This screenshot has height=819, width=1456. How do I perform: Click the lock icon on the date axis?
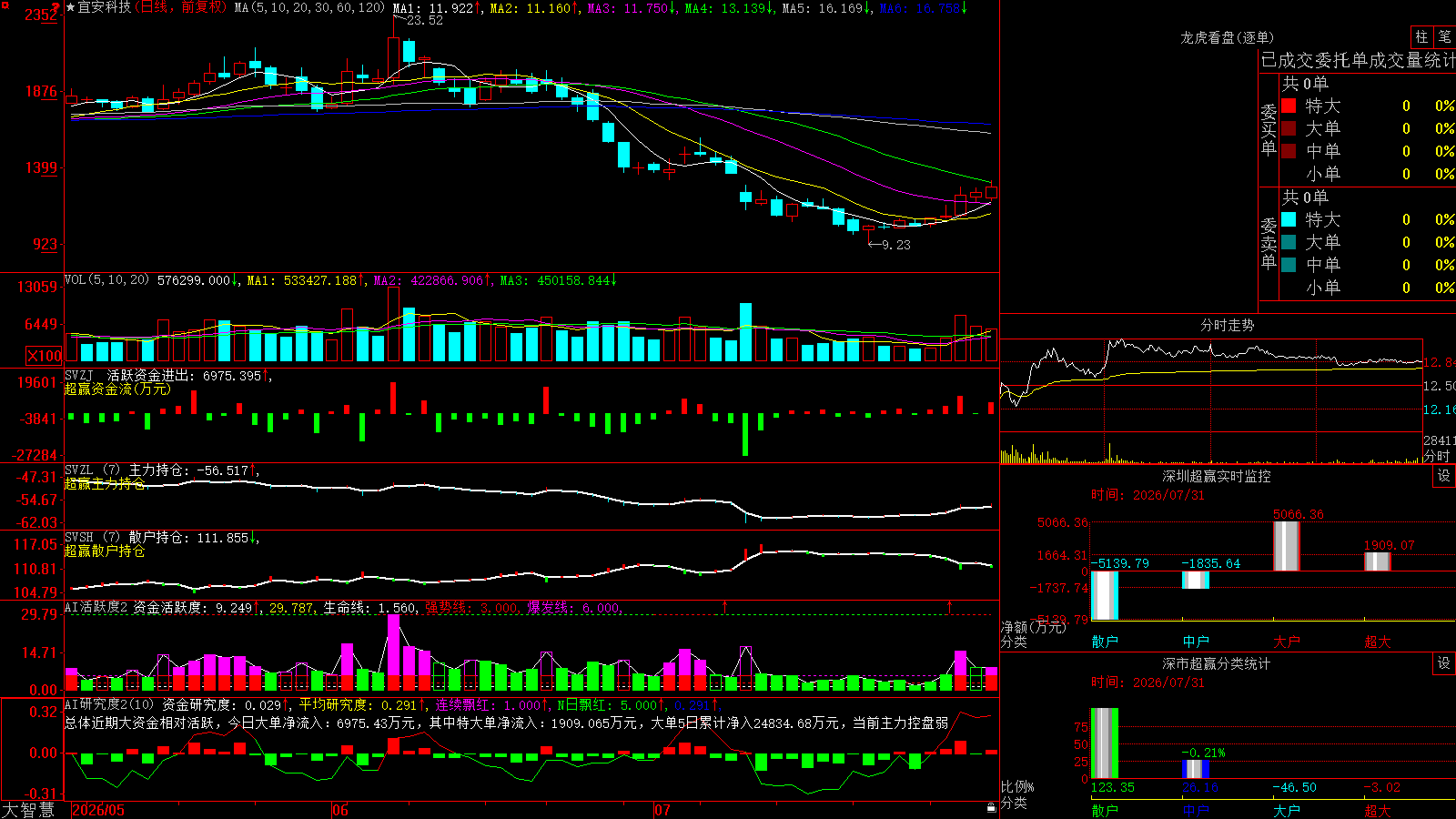[991, 807]
